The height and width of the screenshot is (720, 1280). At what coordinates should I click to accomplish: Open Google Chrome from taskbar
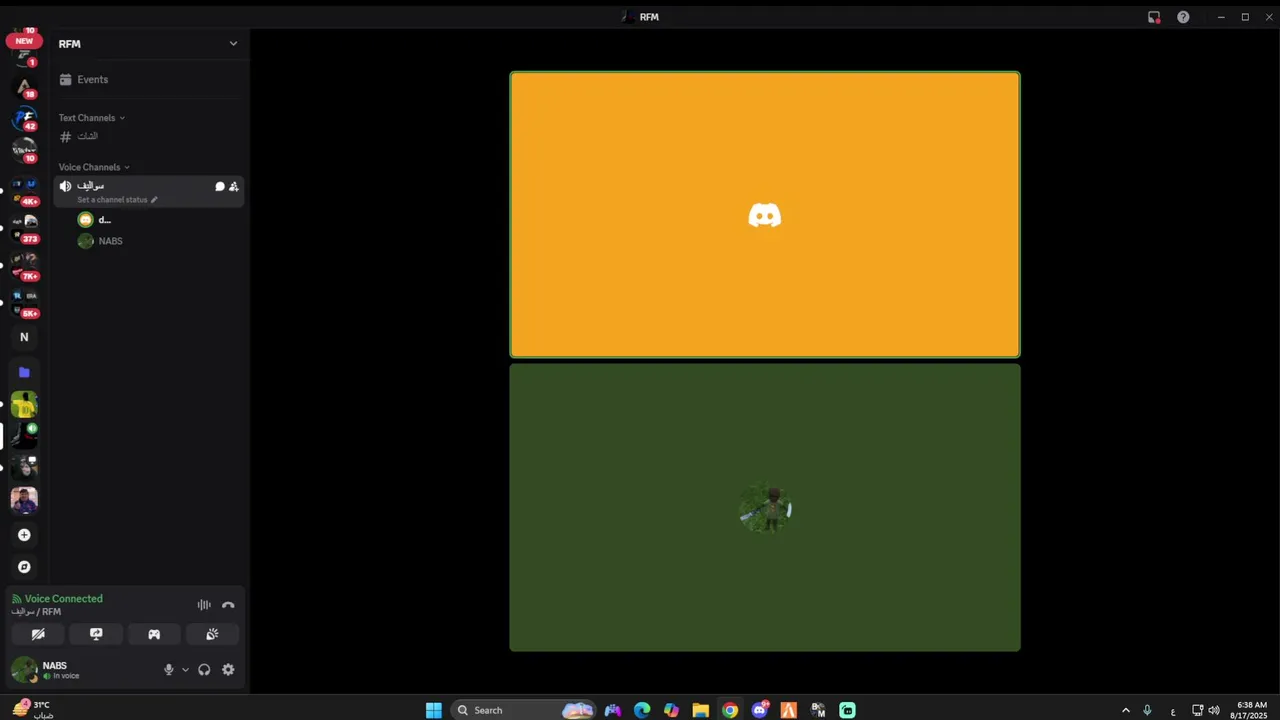[x=730, y=710]
